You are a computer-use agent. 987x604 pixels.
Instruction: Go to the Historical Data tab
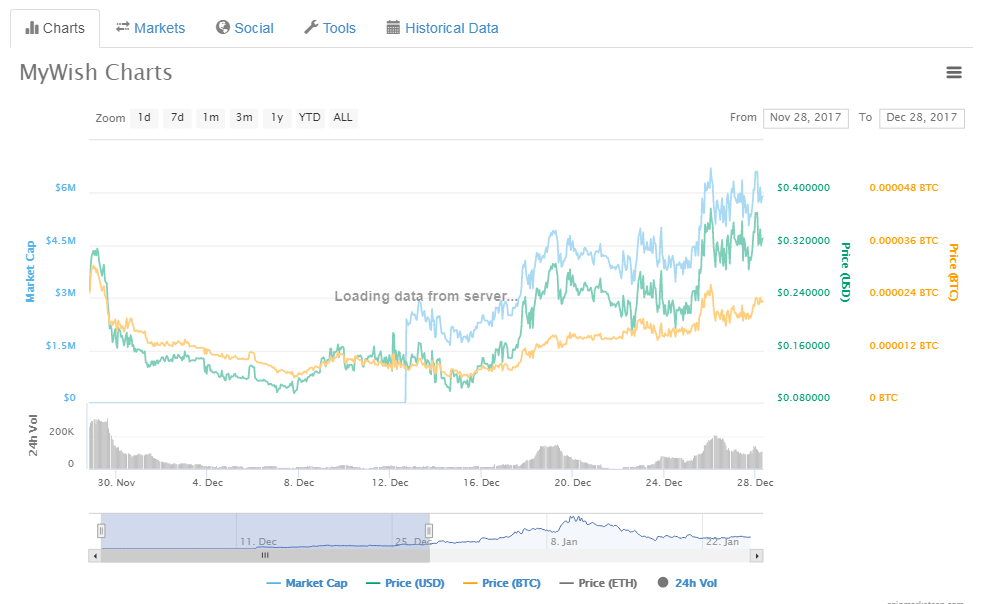[443, 28]
